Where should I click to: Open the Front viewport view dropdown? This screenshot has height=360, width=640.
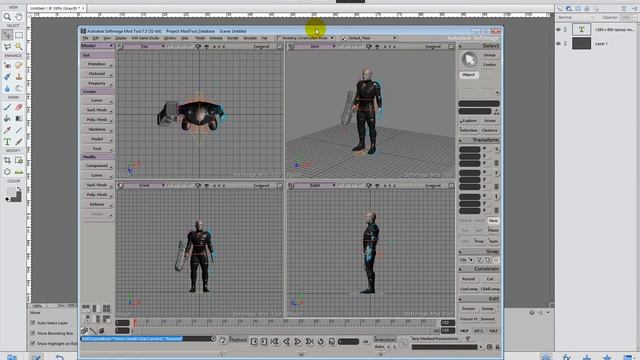144,185
